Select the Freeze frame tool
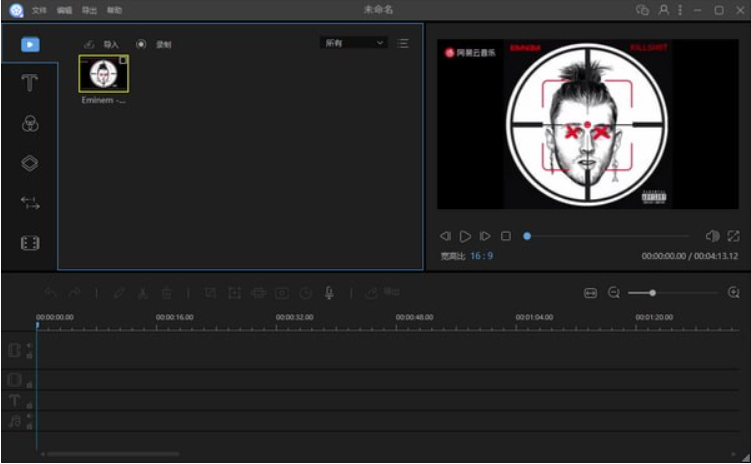The width and height of the screenshot is (751, 464). [x=282, y=293]
